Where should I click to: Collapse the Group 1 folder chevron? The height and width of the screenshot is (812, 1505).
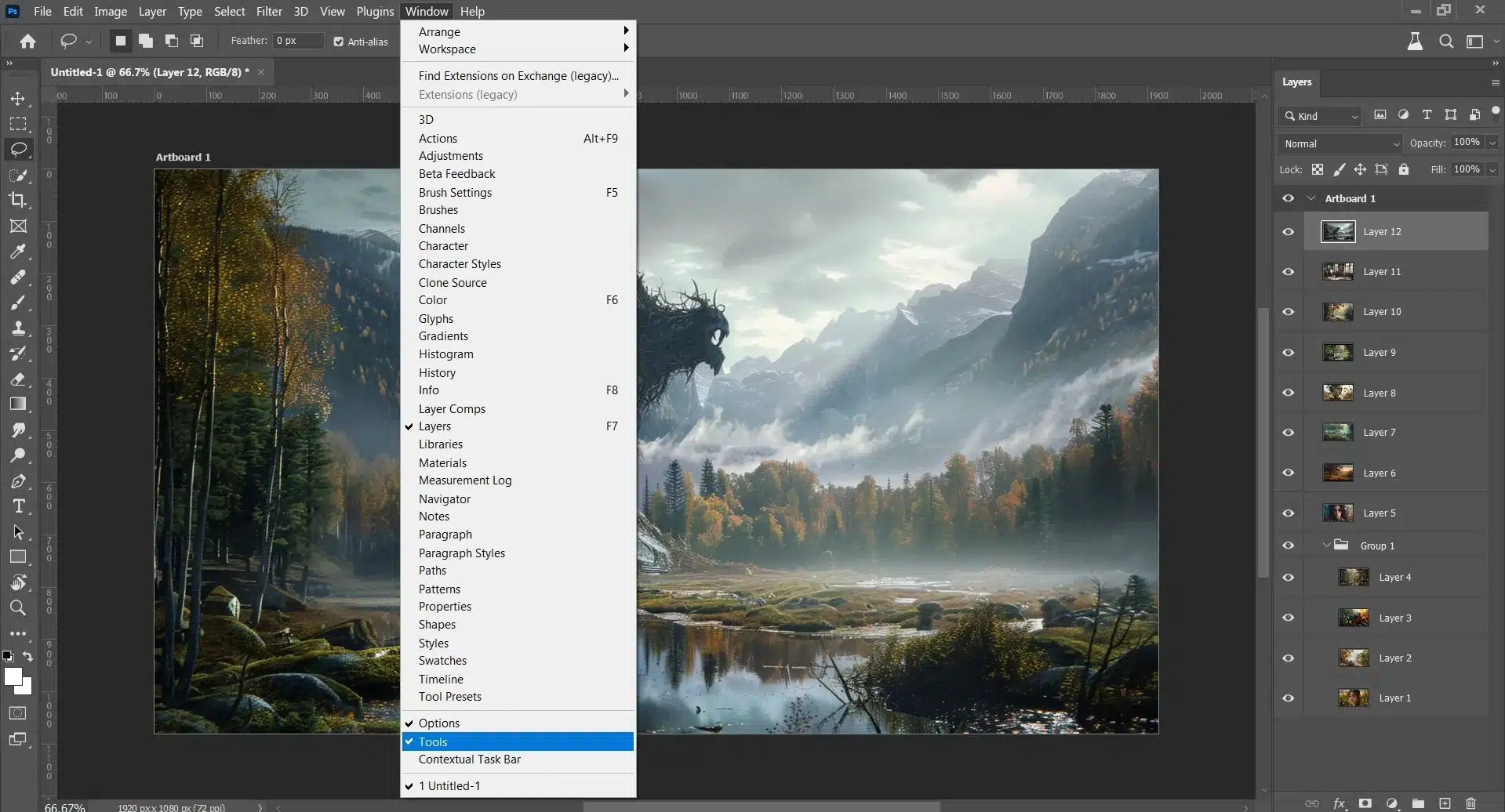pyautogui.click(x=1327, y=545)
